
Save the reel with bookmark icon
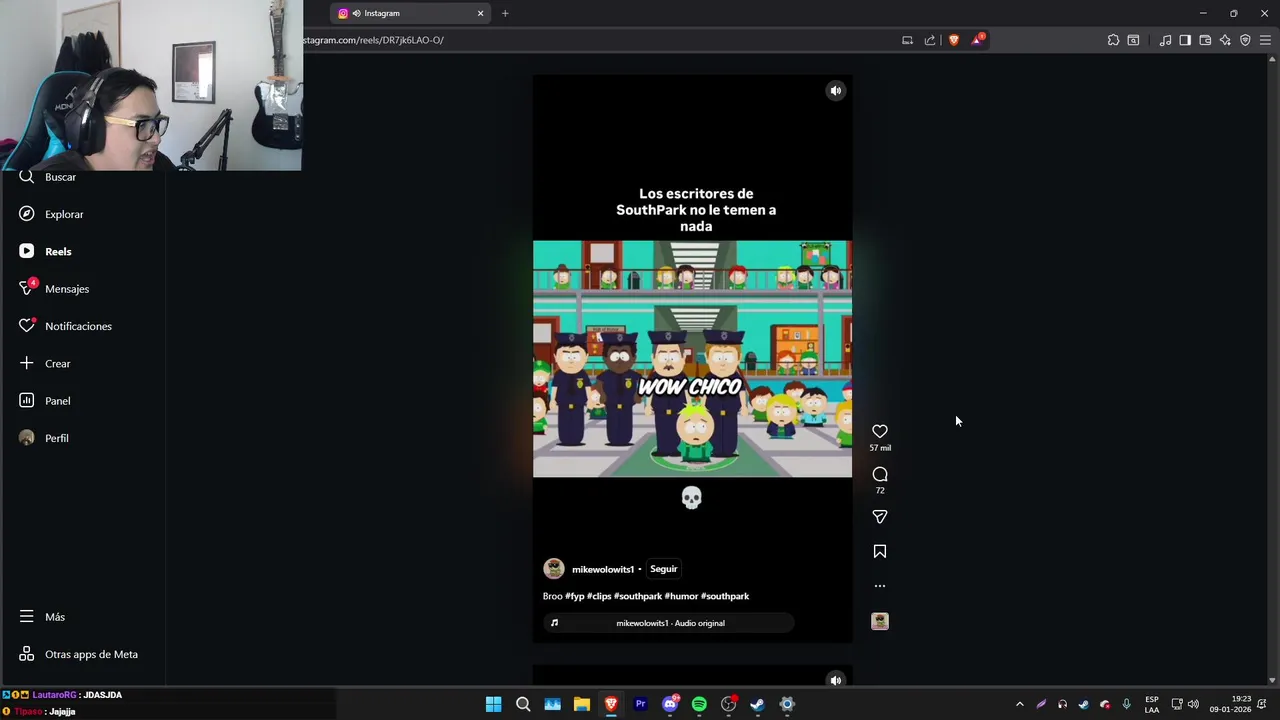(880, 551)
